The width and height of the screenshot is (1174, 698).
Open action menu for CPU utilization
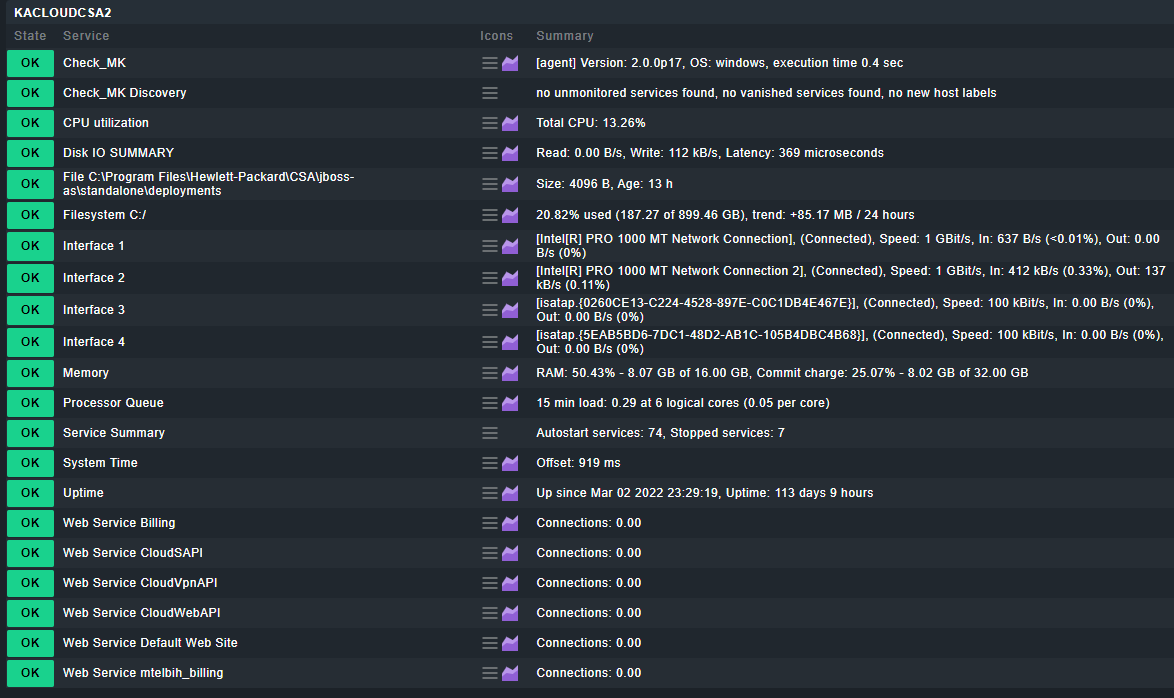(490, 124)
